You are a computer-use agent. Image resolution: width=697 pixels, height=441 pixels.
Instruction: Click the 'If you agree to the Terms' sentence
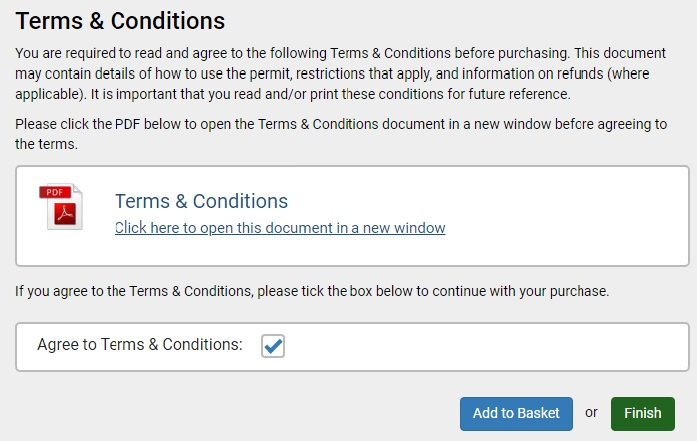click(312, 292)
